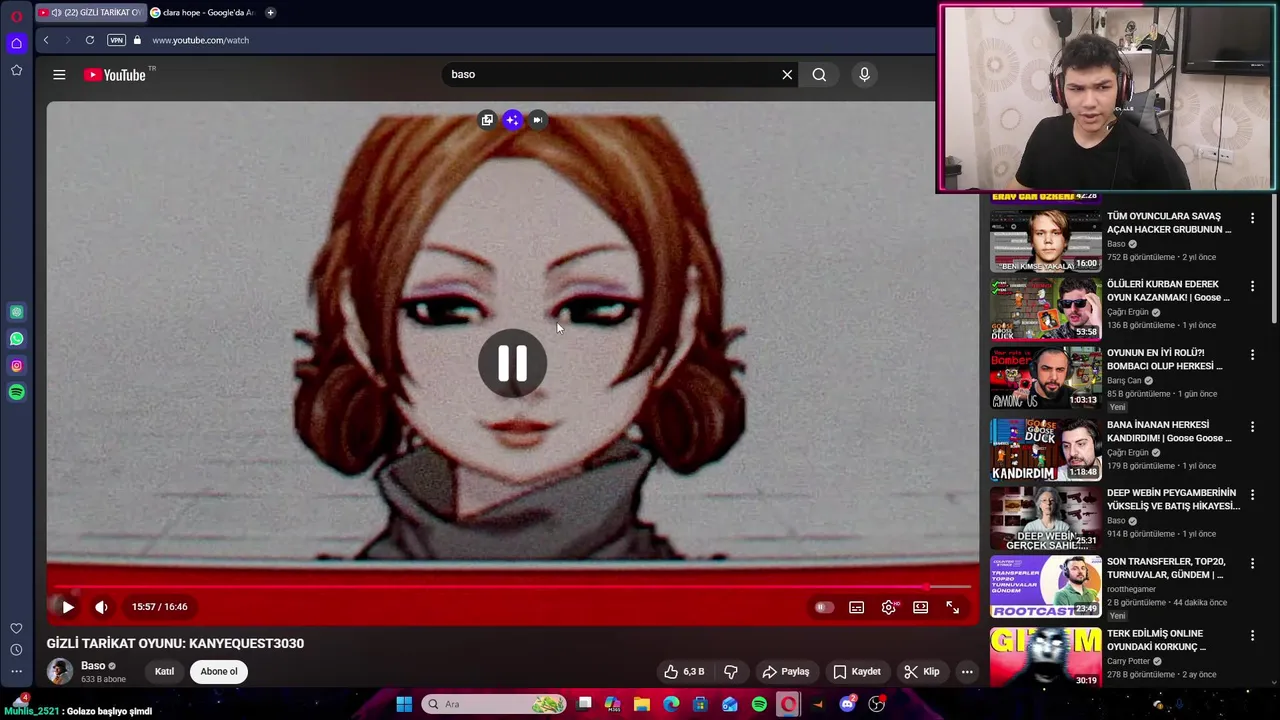This screenshot has height=720, width=1280.
Task: Open the sidebar three-dots more menu
Action: pyautogui.click(x=16, y=672)
